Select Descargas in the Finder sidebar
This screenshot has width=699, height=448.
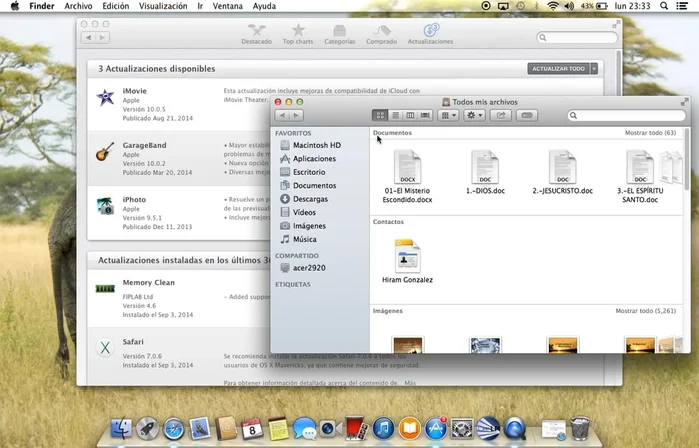tap(309, 199)
